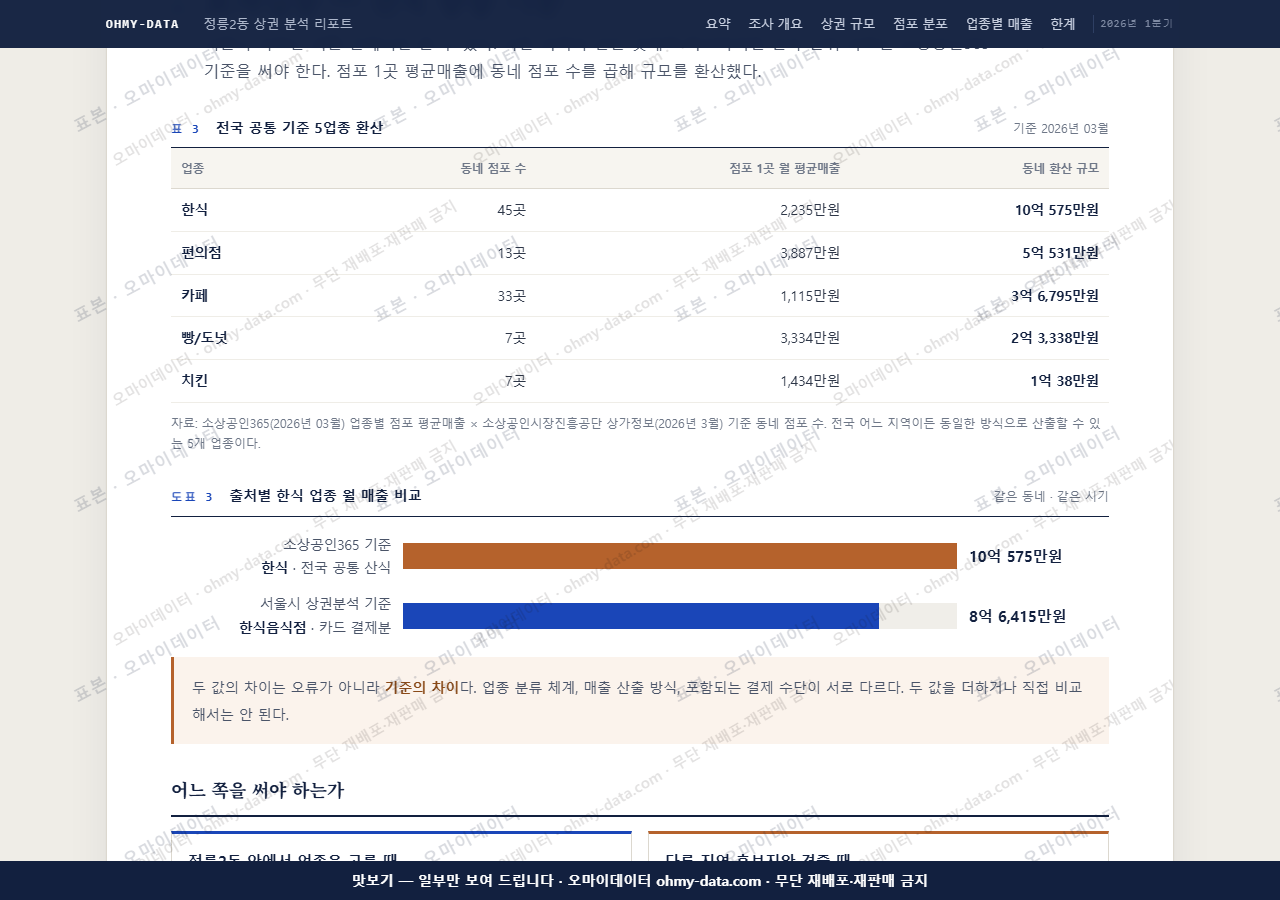Click the 정릉2동 상권 분석 리포트 title
This screenshot has height=900, width=1280.
(x=278, y=24)
